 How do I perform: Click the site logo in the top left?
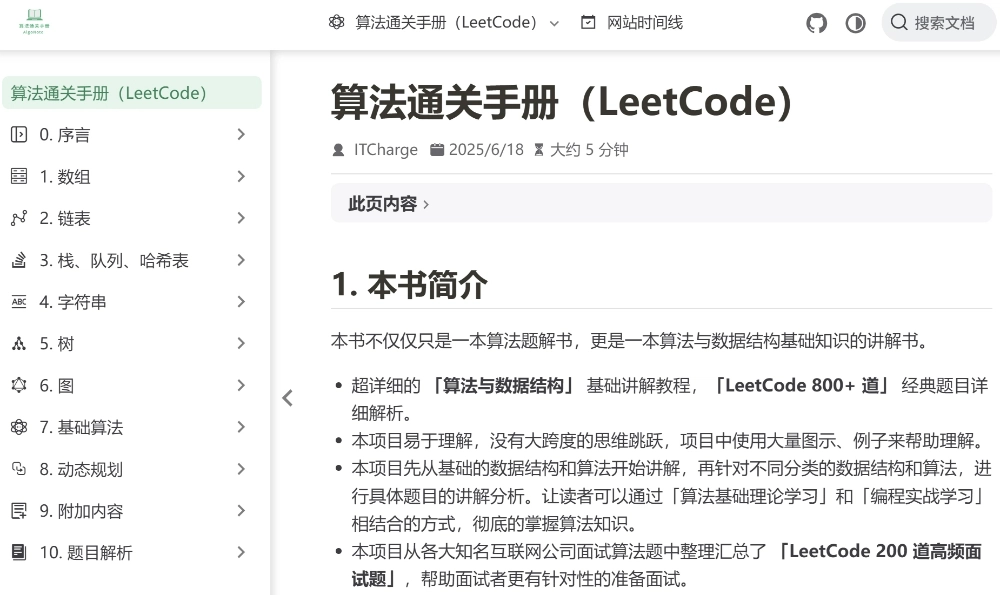(x=34, y=24)
